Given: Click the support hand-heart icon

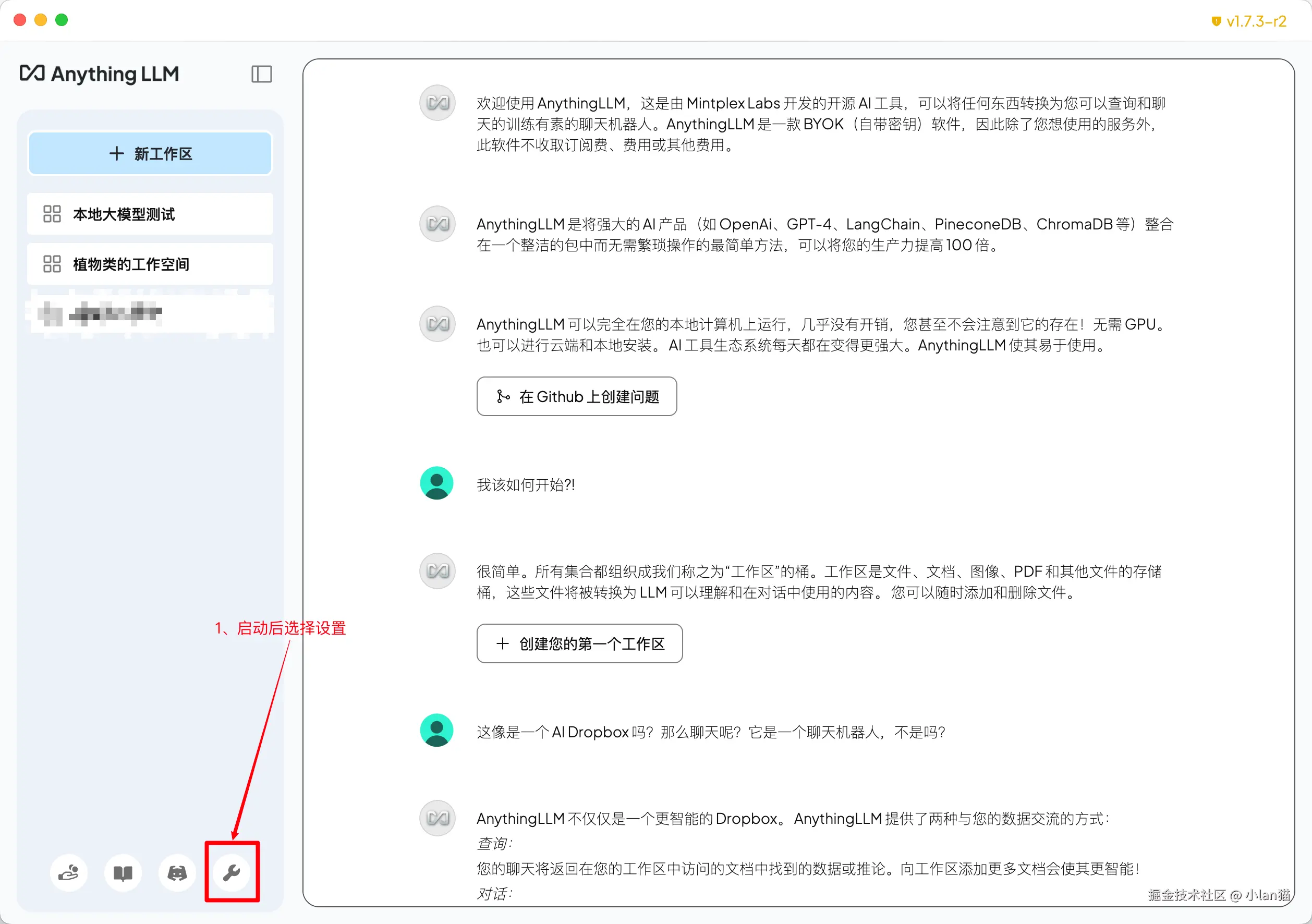Looking at the screenshot, I should click(68, 872).
